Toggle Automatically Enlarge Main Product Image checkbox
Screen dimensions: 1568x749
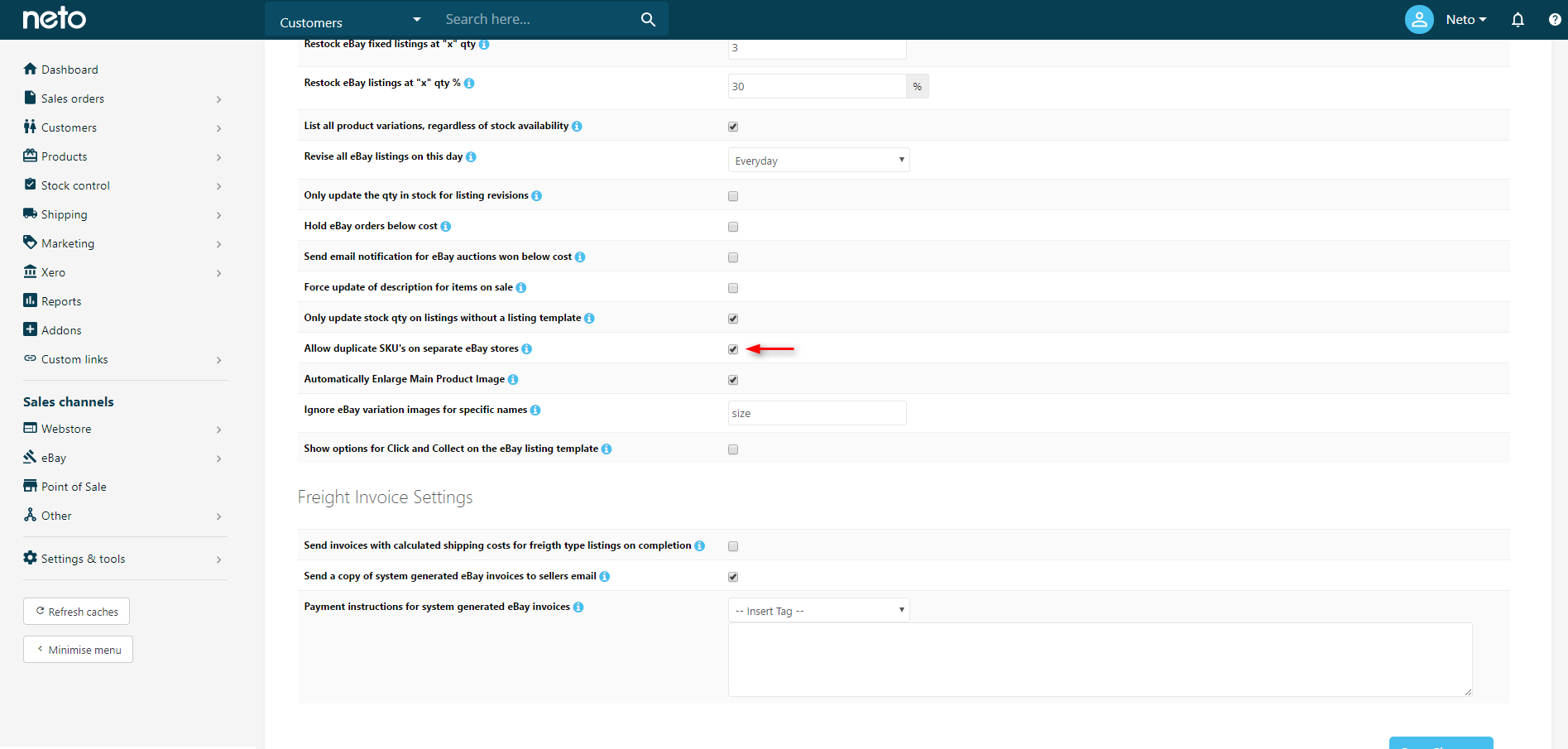[733, 380]
